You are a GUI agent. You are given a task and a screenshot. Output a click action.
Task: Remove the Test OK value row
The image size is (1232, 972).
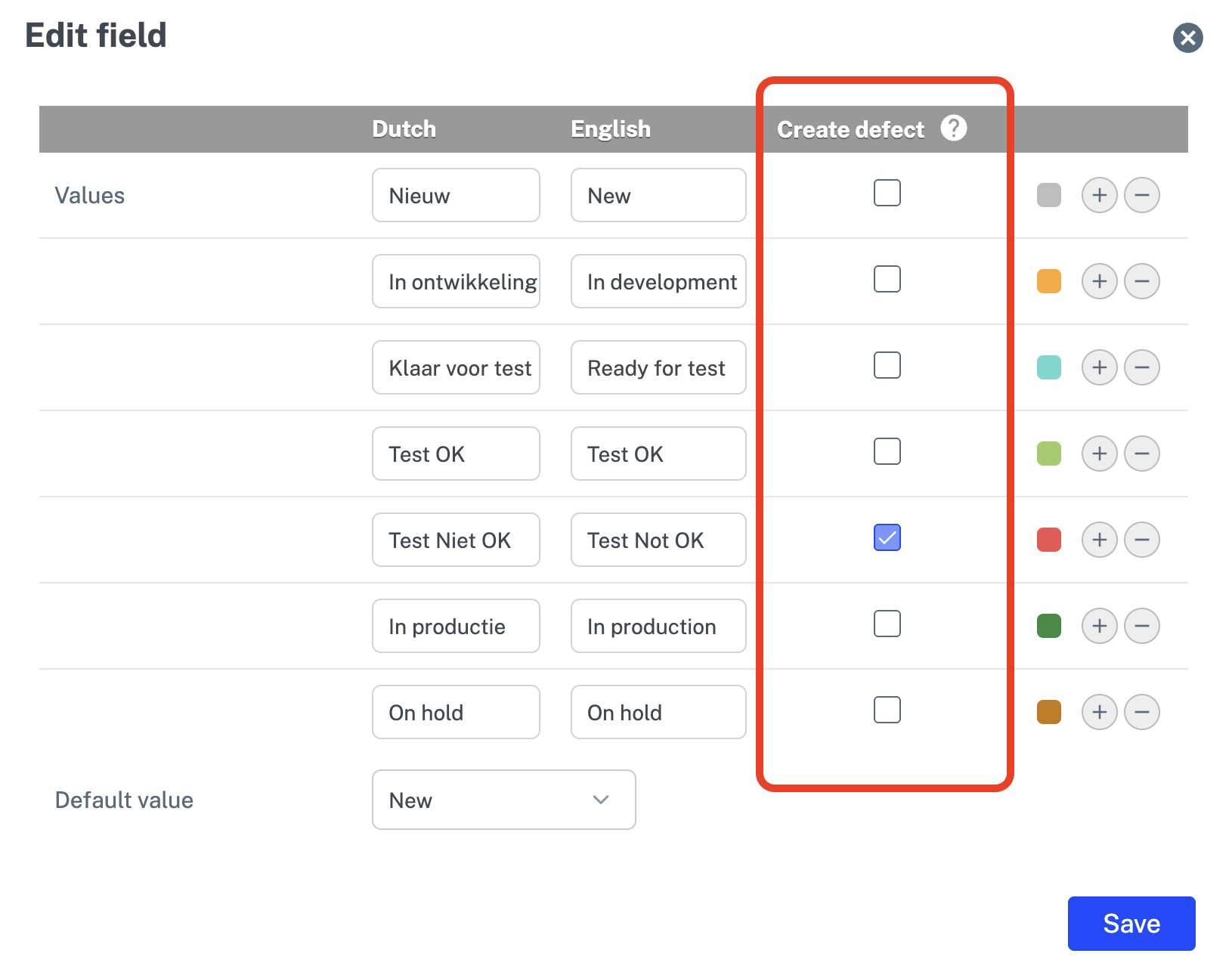tap(1141, 453)
